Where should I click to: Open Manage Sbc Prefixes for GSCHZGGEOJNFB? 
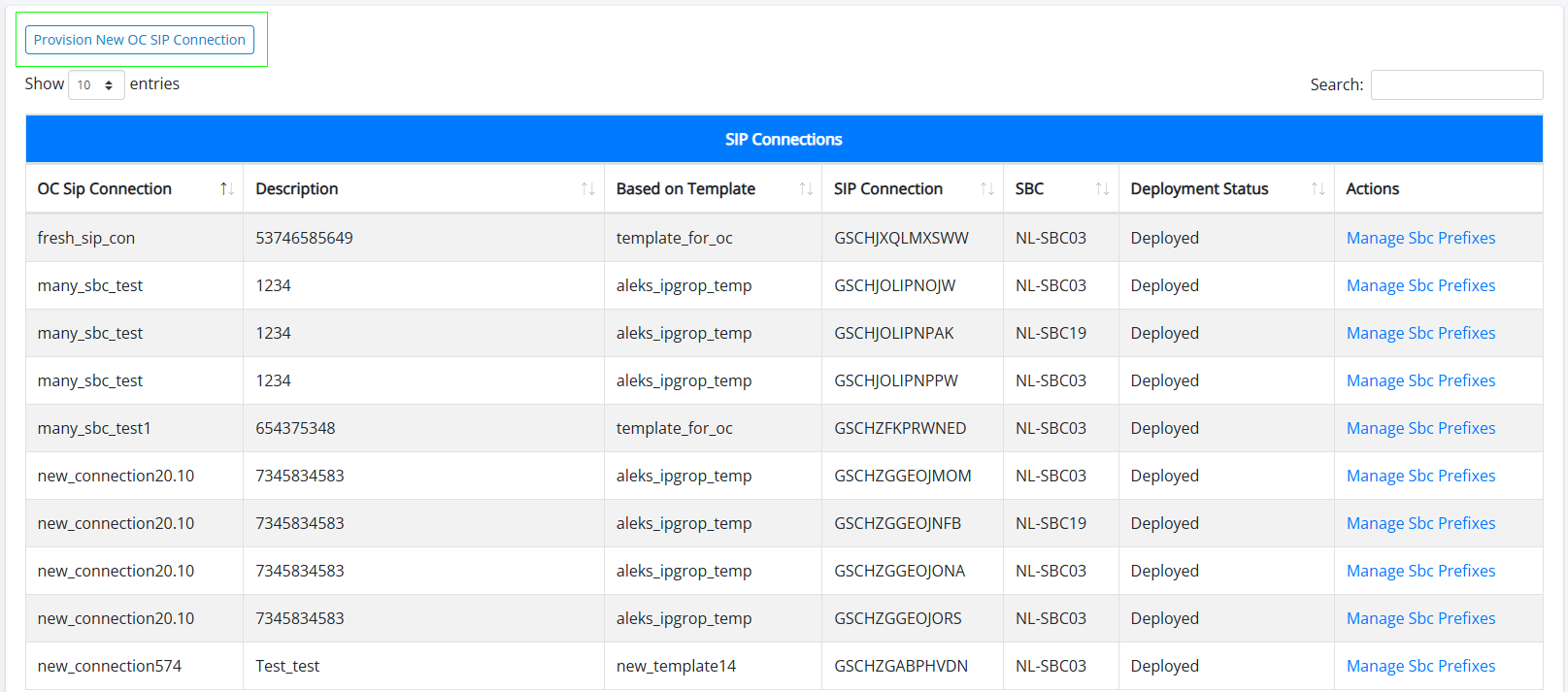1419,523
